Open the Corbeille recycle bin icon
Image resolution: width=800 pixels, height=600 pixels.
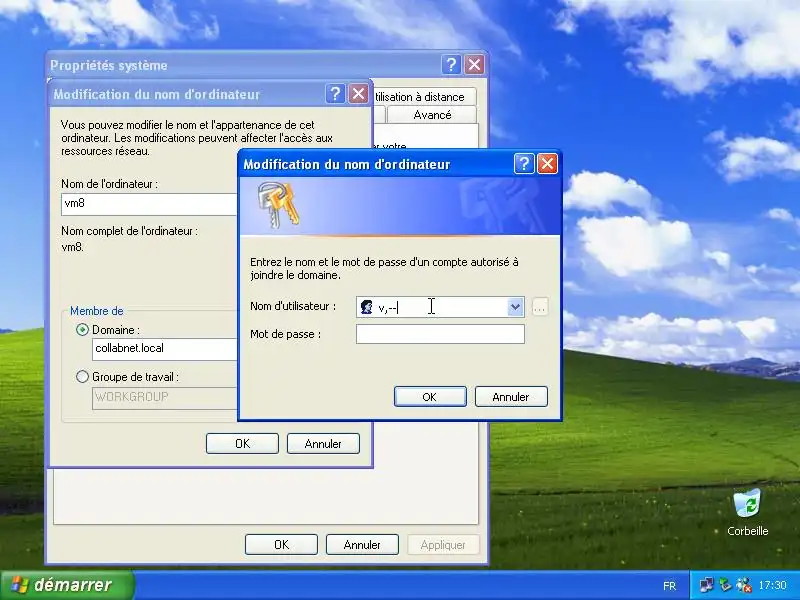click(x=747, y=512)
